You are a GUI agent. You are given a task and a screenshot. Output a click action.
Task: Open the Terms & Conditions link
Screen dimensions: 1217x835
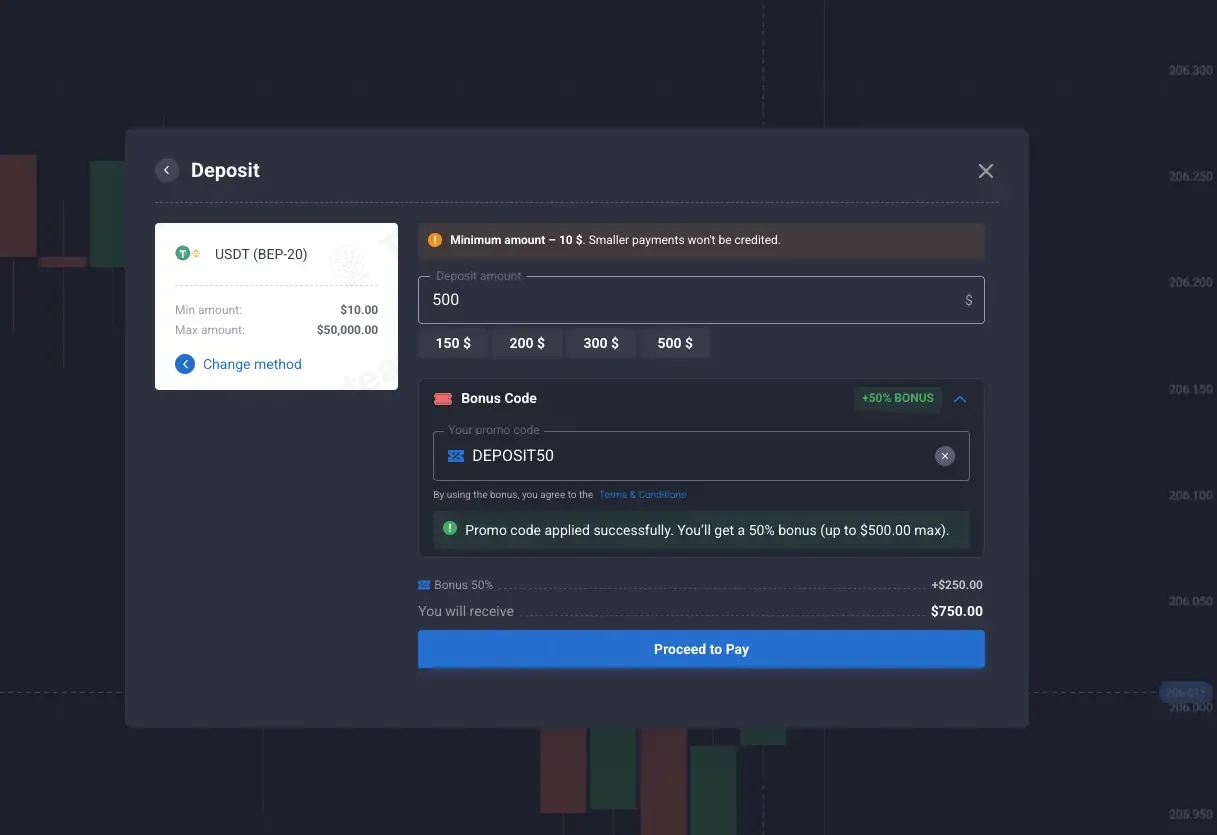pos(643,495)
